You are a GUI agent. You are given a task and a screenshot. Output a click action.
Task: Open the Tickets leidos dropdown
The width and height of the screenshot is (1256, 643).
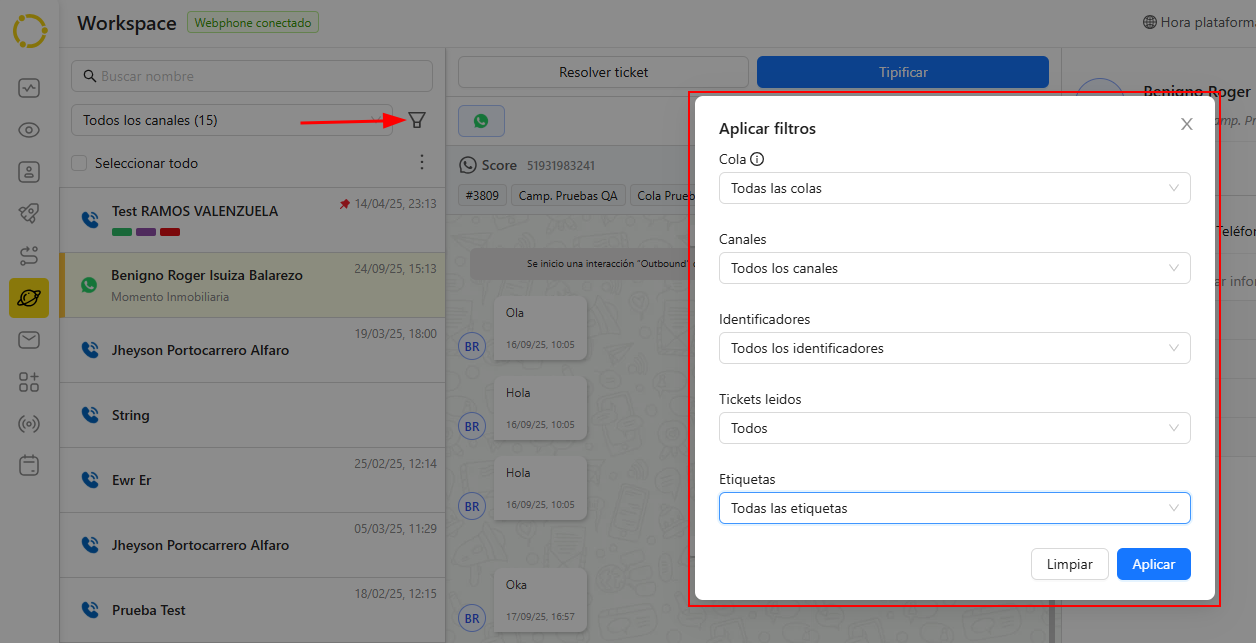tap(954, 428)
